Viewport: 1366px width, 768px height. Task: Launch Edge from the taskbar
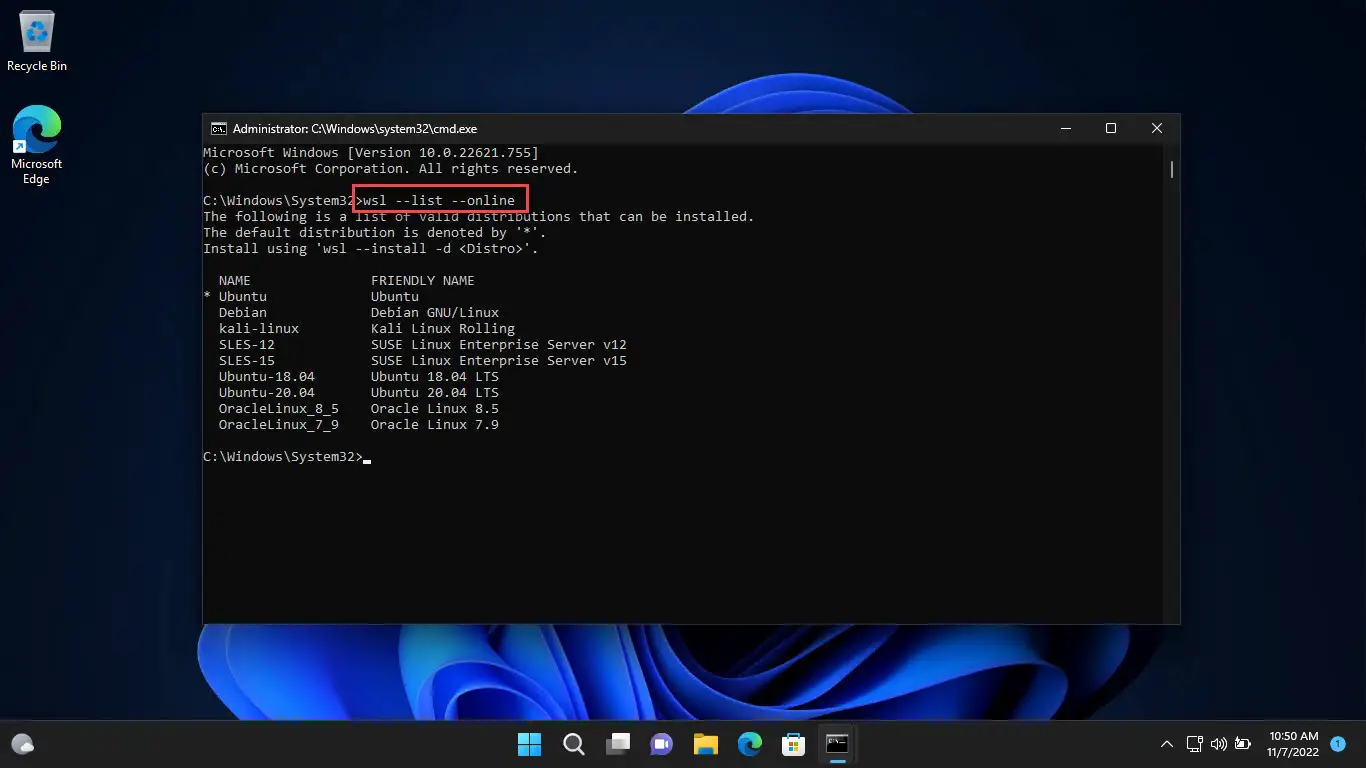pyautogui.click(x=750, y=744)
